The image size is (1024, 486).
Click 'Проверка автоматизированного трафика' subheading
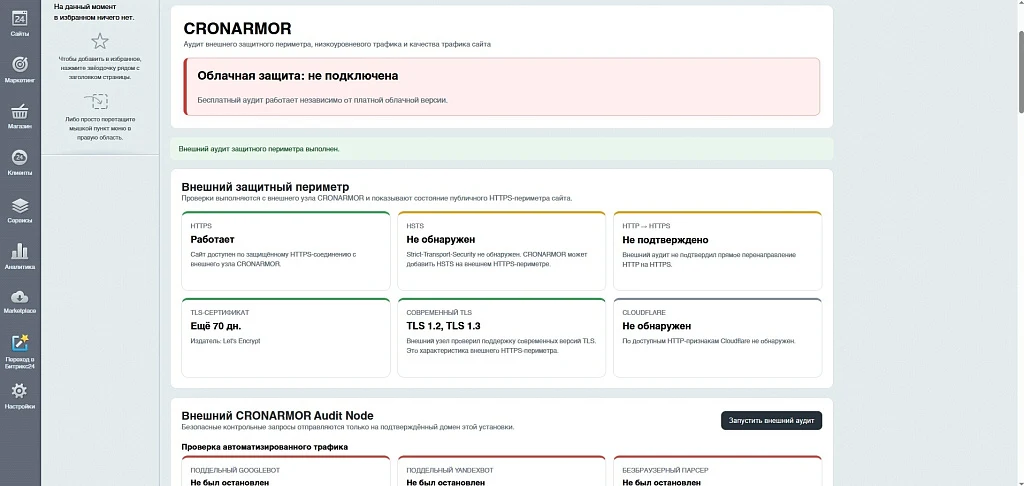tap(264, 447)
